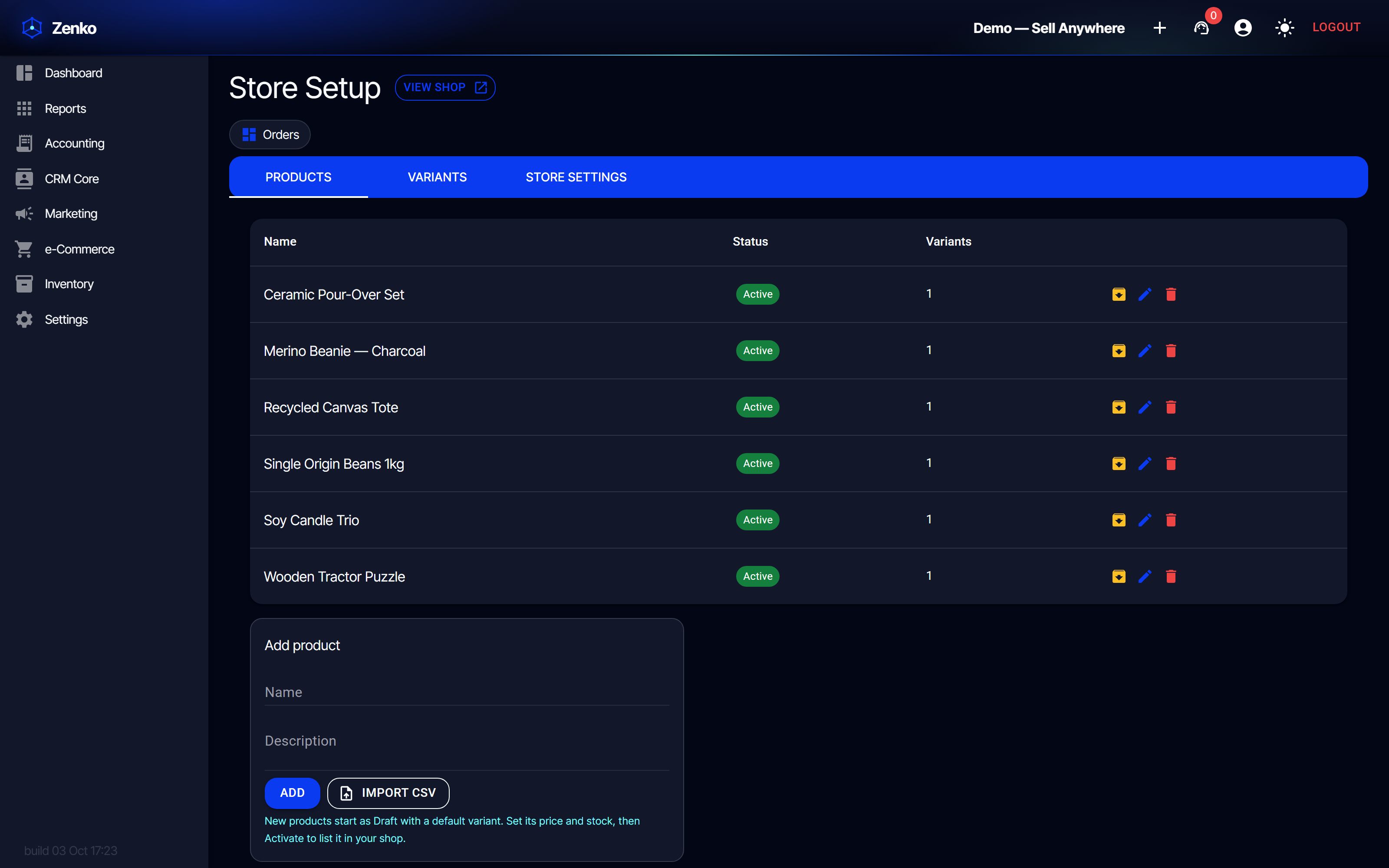1389x868 pixels.
Task: Delete the Single Origin Beans 1kg product
Action: [1171, 463]
